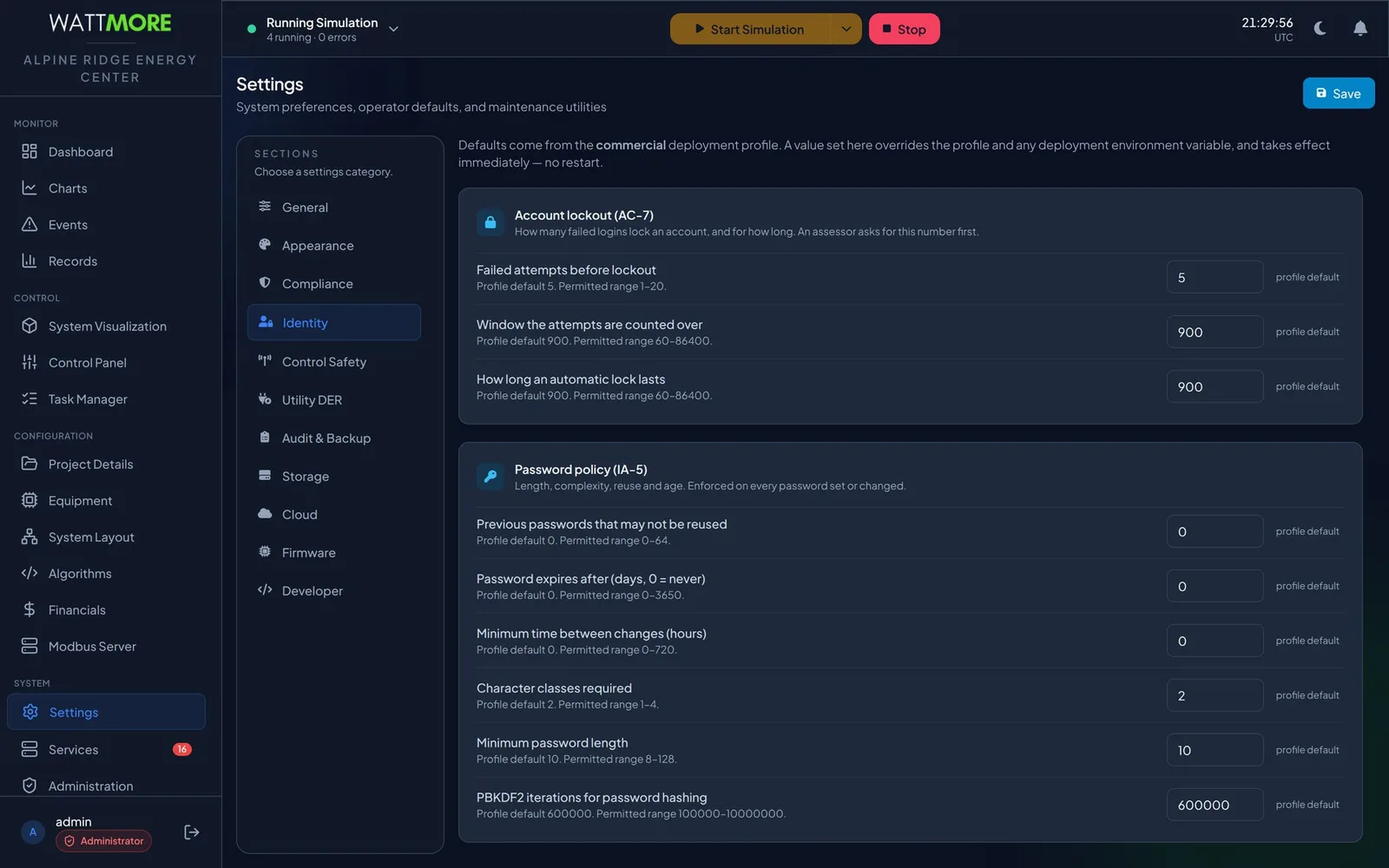Edit Character classes required field

(1215, 696)
